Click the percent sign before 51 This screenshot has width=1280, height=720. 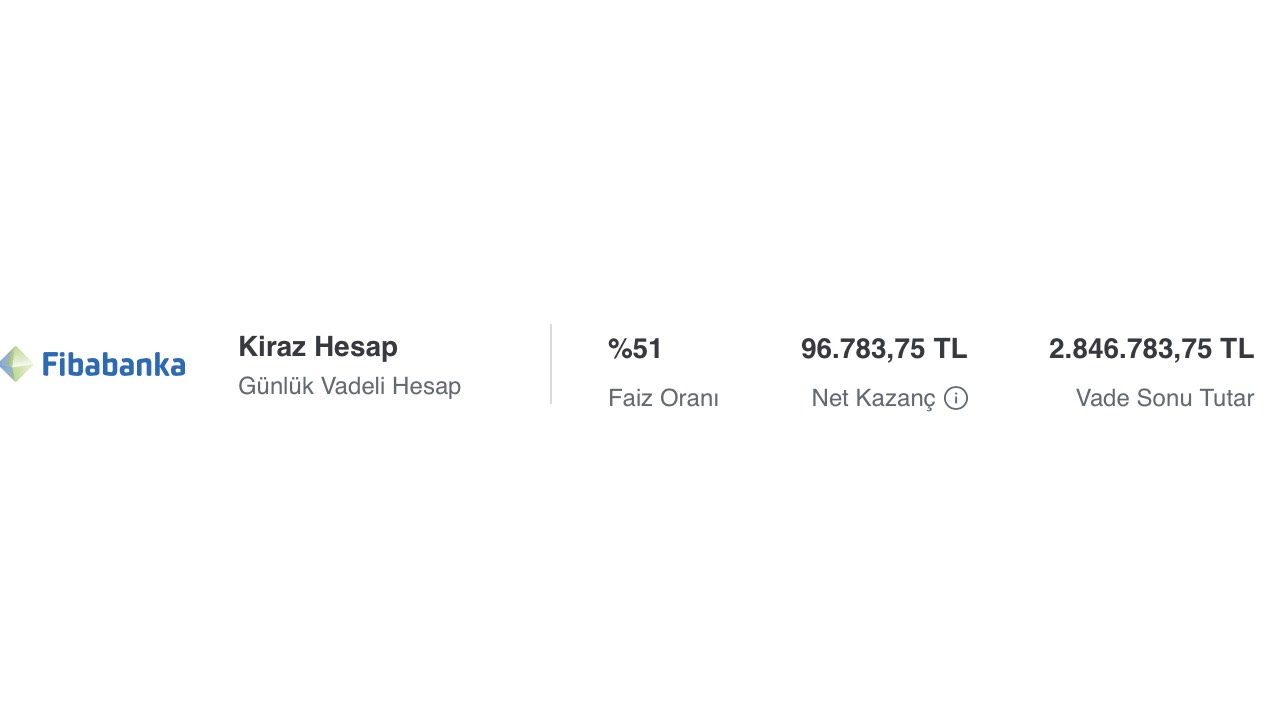(x=620, y=349)
